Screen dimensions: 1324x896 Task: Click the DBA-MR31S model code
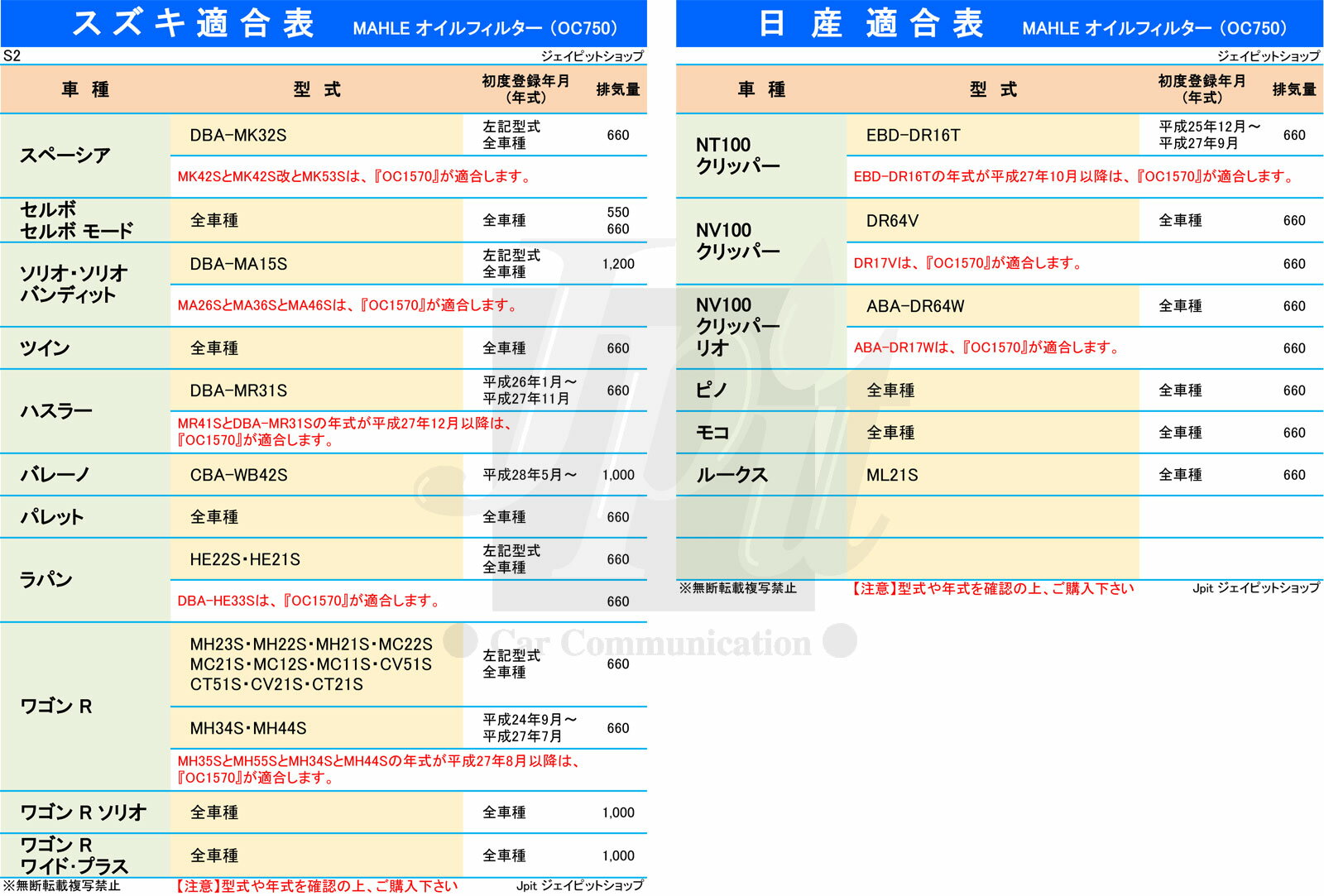click(238, 391)
